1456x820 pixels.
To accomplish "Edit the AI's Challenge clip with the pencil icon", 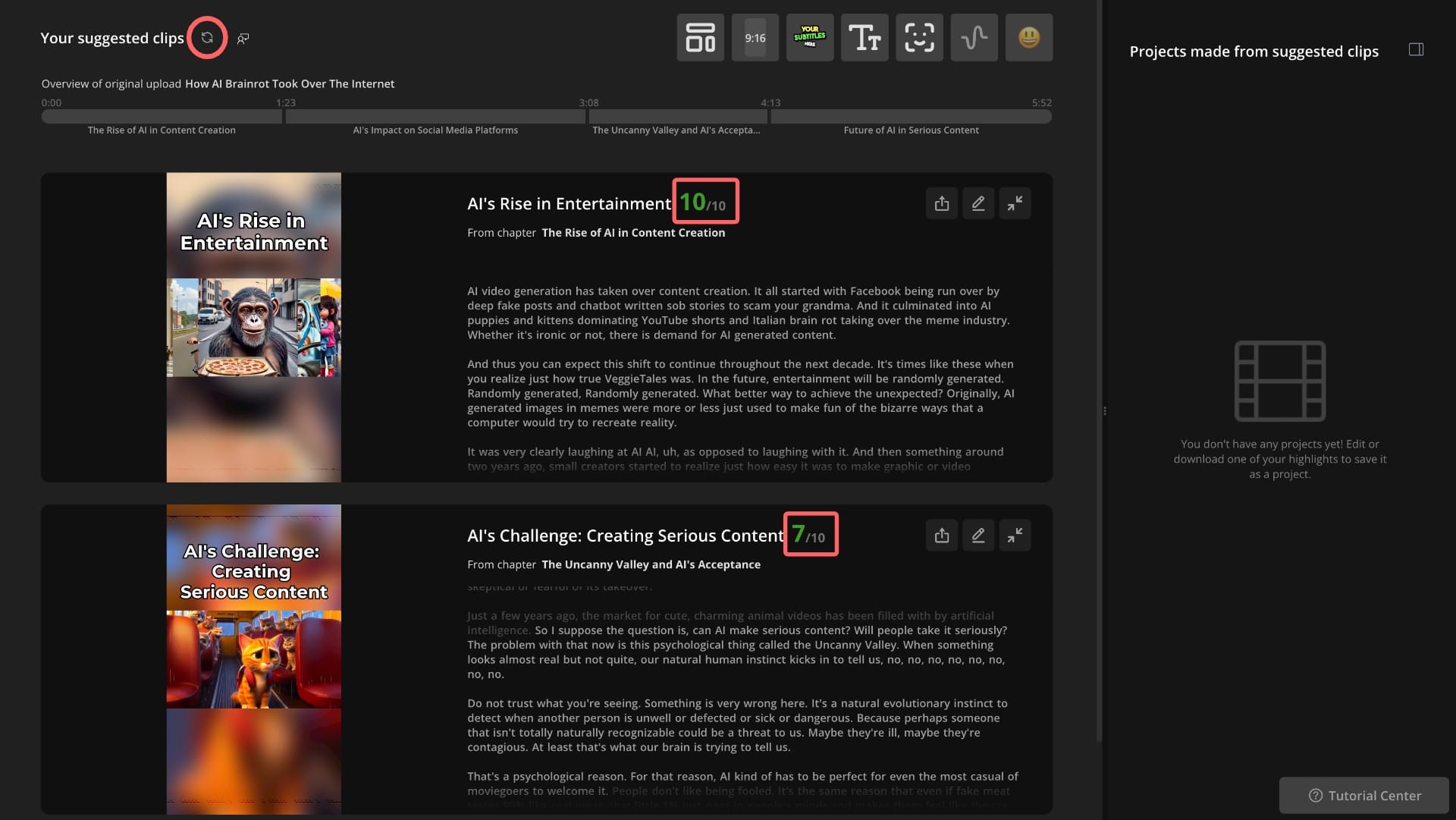I will coord(977,535).
